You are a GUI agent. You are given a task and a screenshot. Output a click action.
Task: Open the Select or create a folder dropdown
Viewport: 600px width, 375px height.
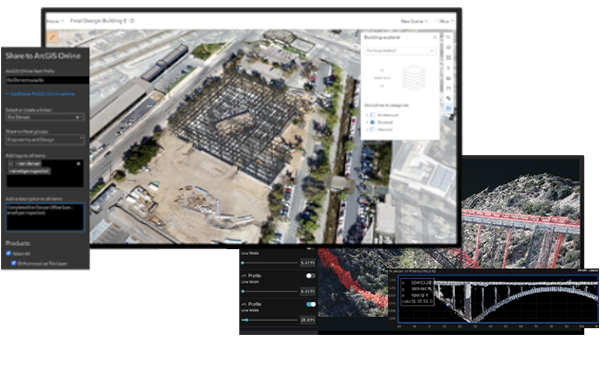point(45,117)
